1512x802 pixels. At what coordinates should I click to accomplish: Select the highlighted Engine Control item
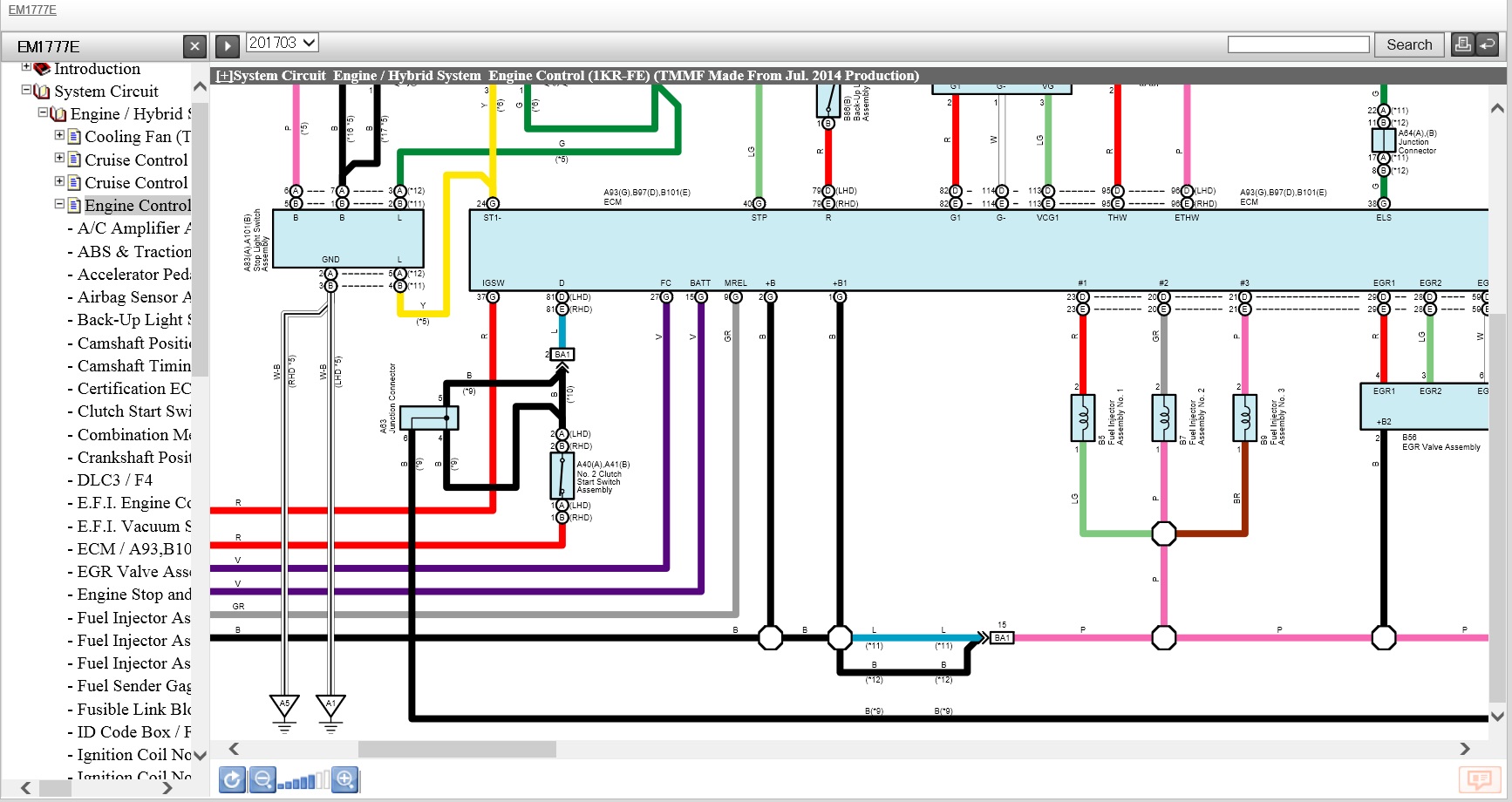pyautogui.click(x=138, y=206)
